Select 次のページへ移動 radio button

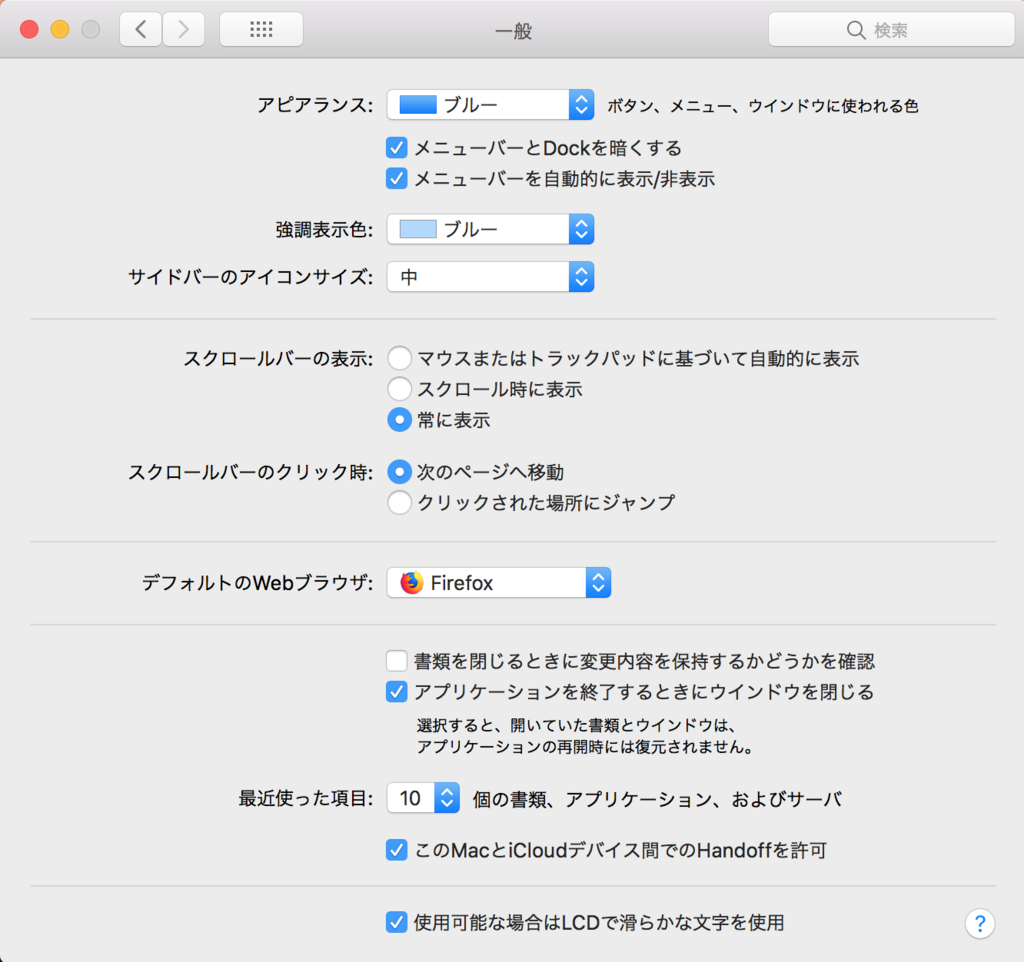(x=400, y=472)
